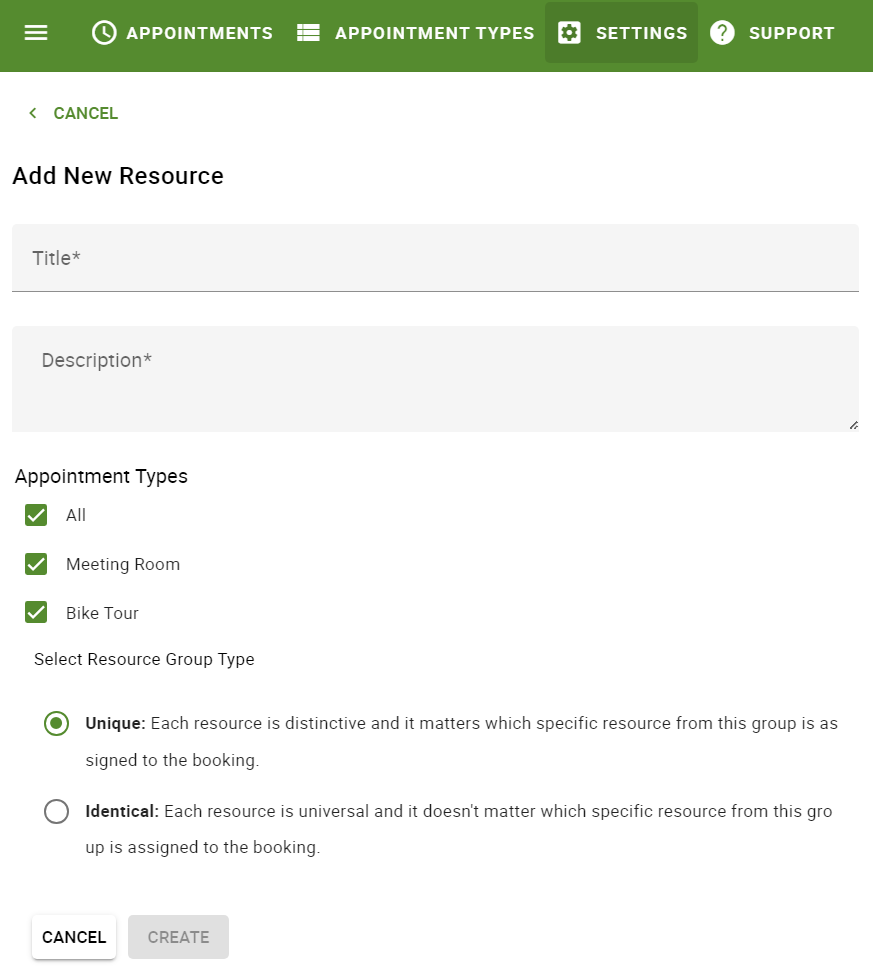Click the clock icon beside Appointments

tap(104, 32)
